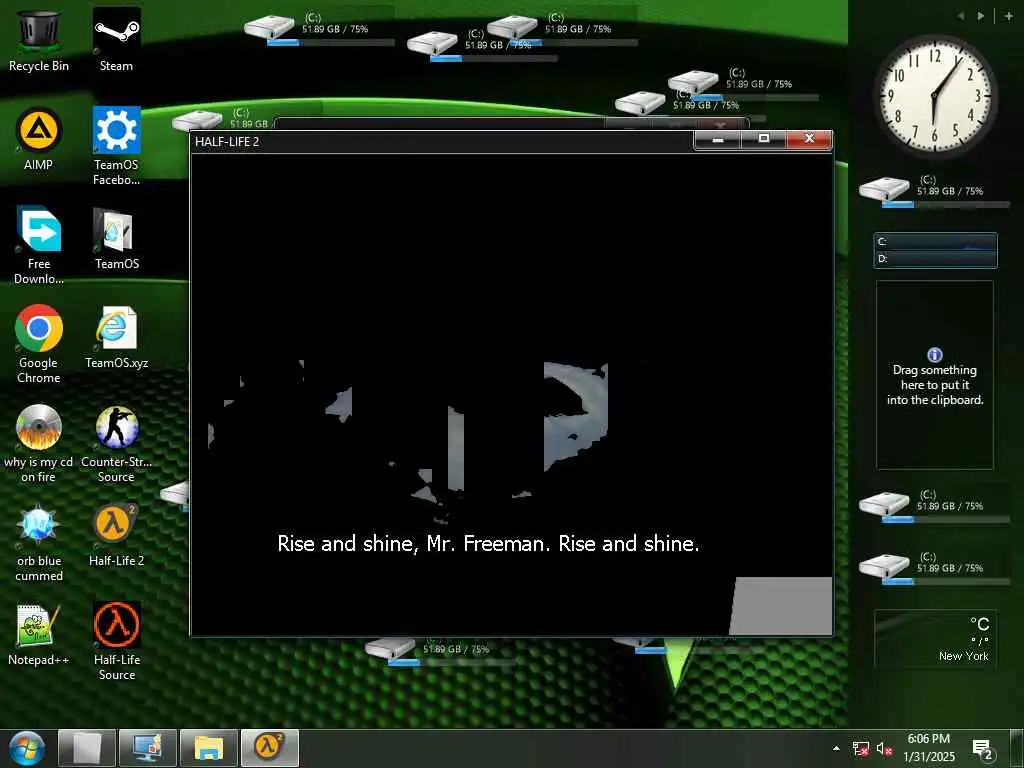
Task: Launch Half-Life 2 desktop shortcut
Action: 116,536
